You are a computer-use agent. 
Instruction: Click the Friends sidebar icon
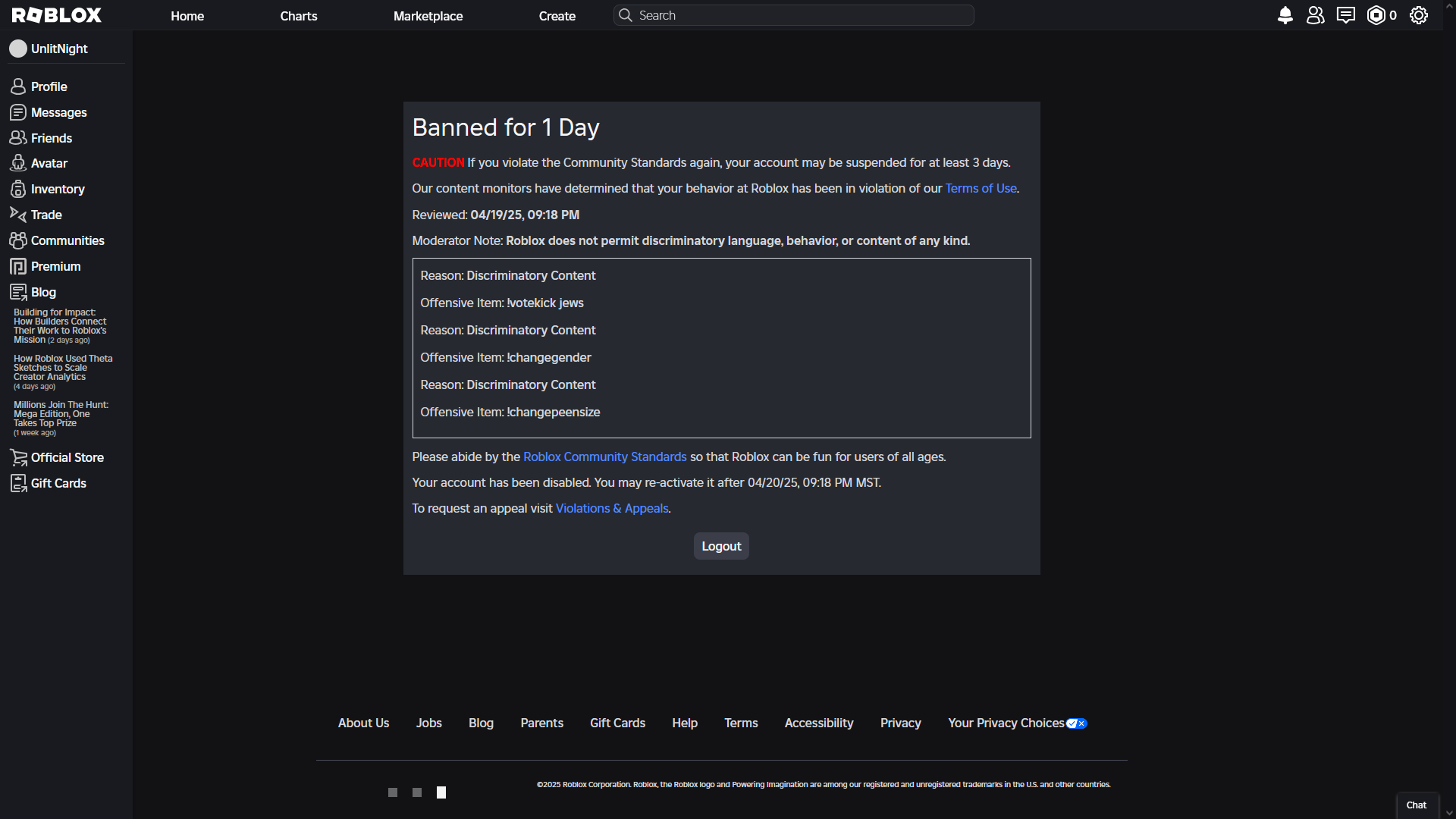[18, 138]
